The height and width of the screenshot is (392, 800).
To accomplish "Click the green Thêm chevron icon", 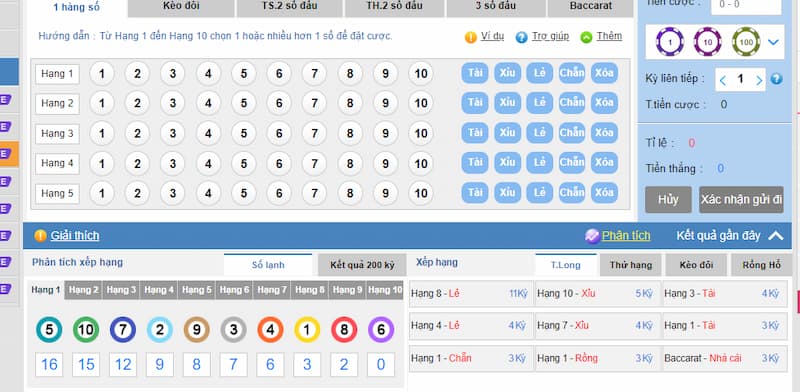I will 586,37.
